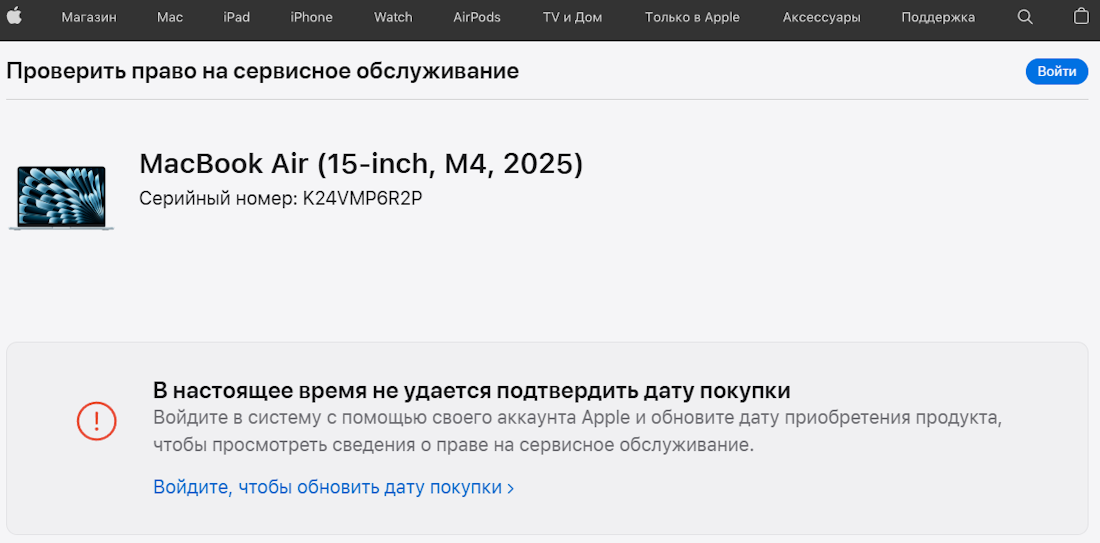Screen dimensions: 1100x543
Task: Open the Аксессуары menu item
Action: pos(821,18)
